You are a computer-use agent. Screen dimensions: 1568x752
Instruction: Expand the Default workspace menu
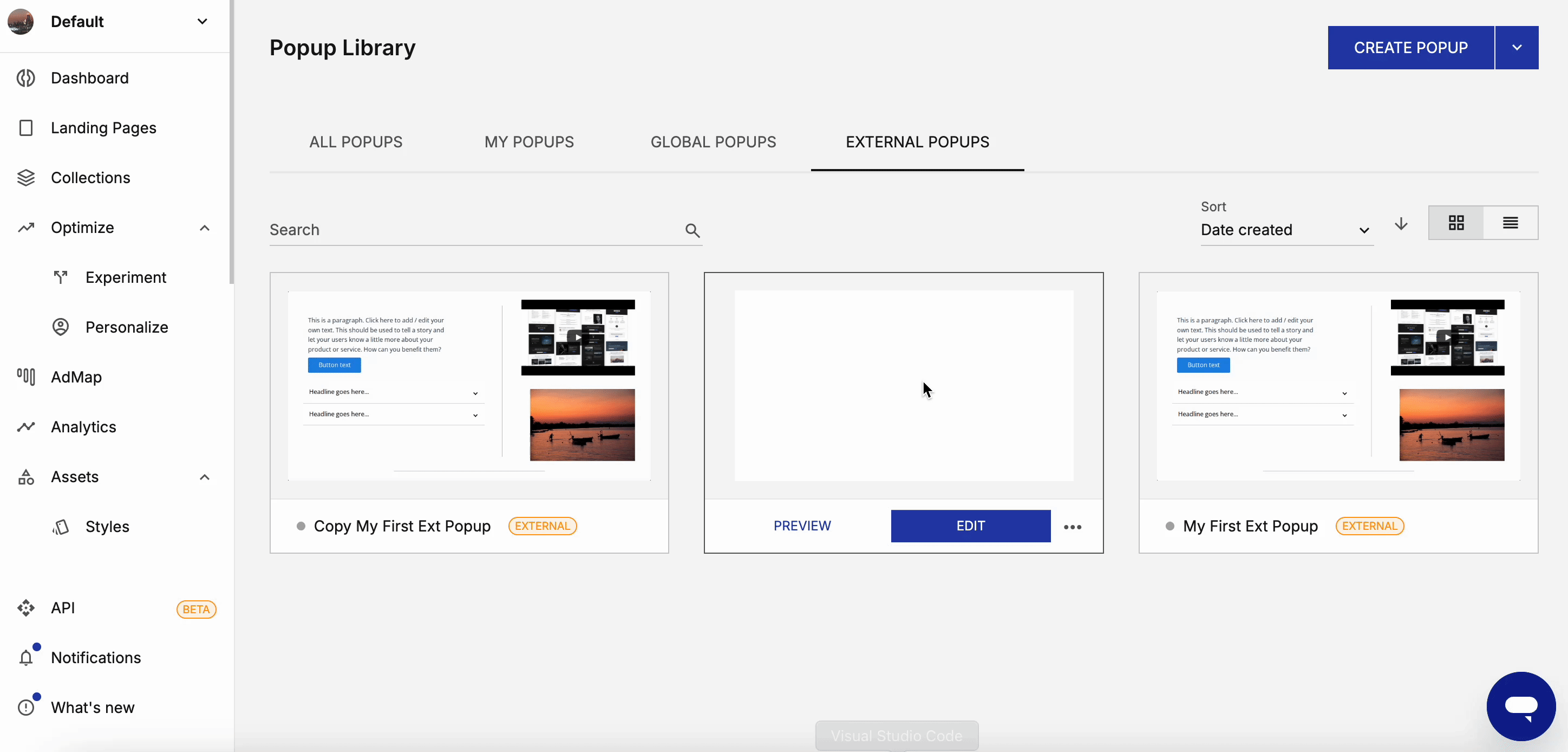pyautogui.click(x=201, y=21)
